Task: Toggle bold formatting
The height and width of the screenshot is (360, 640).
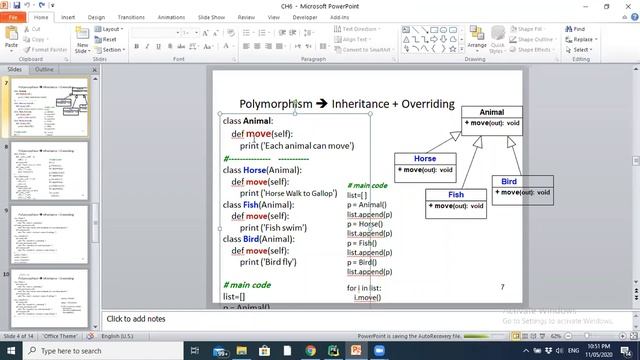Action: pos(137,47)
